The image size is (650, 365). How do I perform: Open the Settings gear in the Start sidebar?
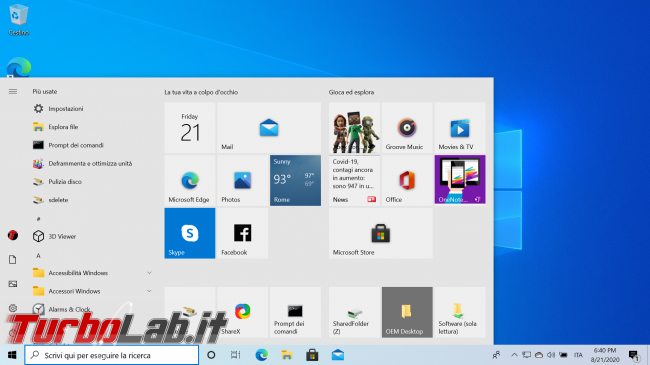click(13, 308)
